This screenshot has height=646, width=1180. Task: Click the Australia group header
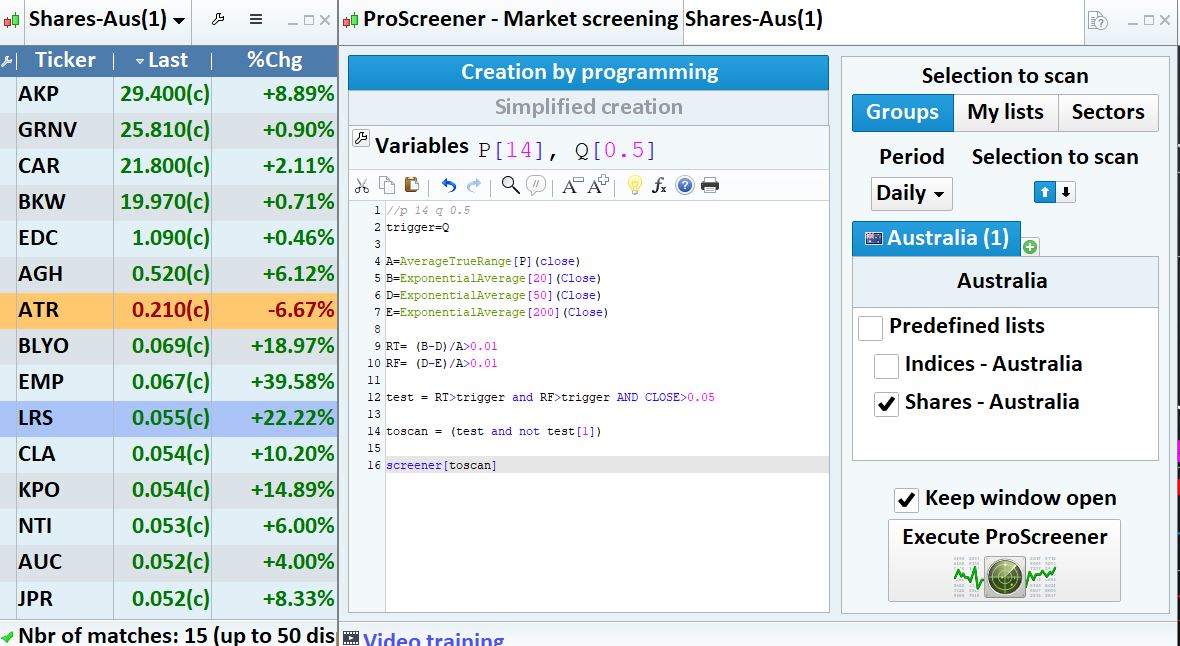pos(1005,282)
